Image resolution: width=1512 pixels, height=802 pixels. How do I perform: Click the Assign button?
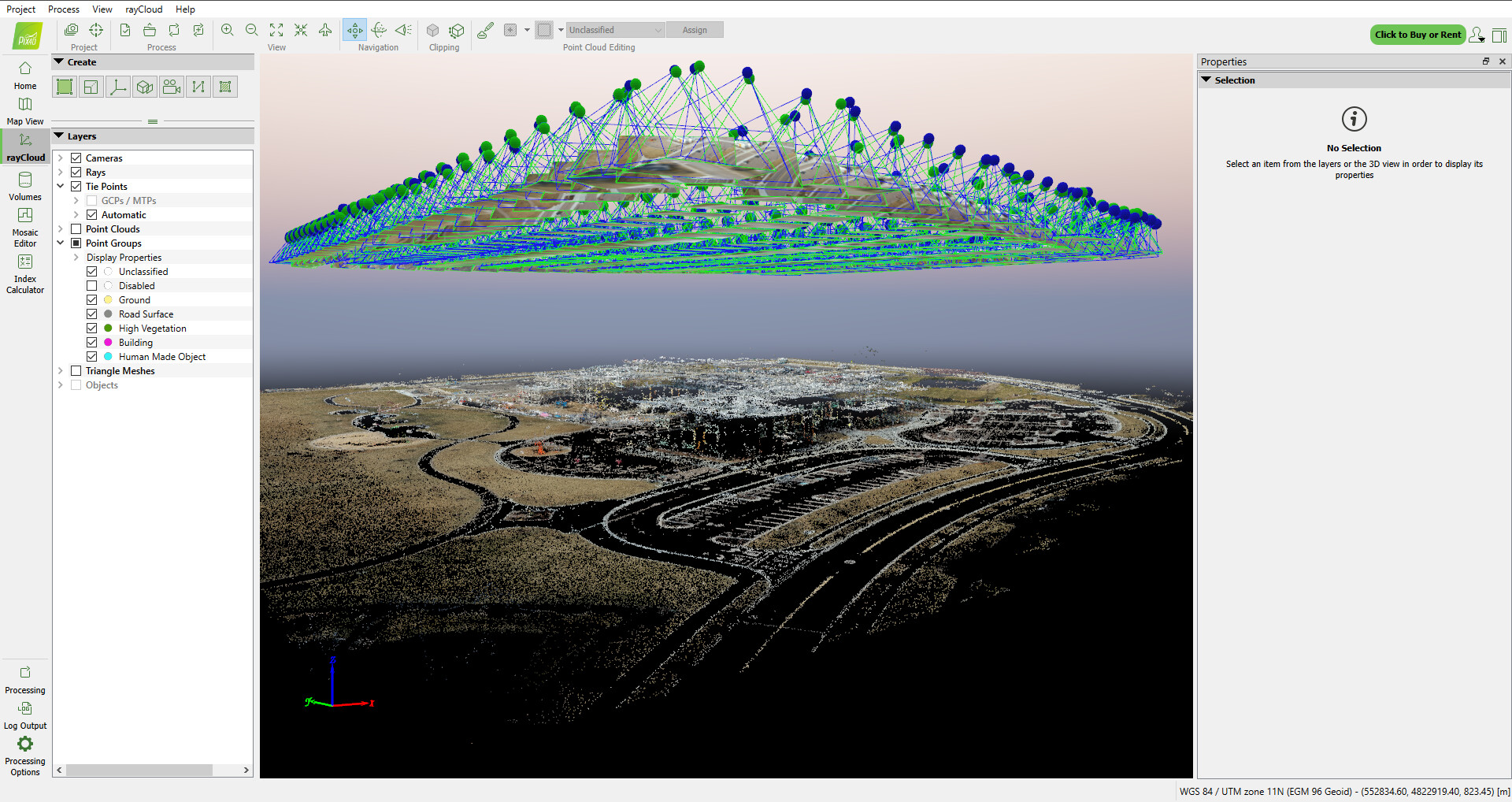pos(695,30)
